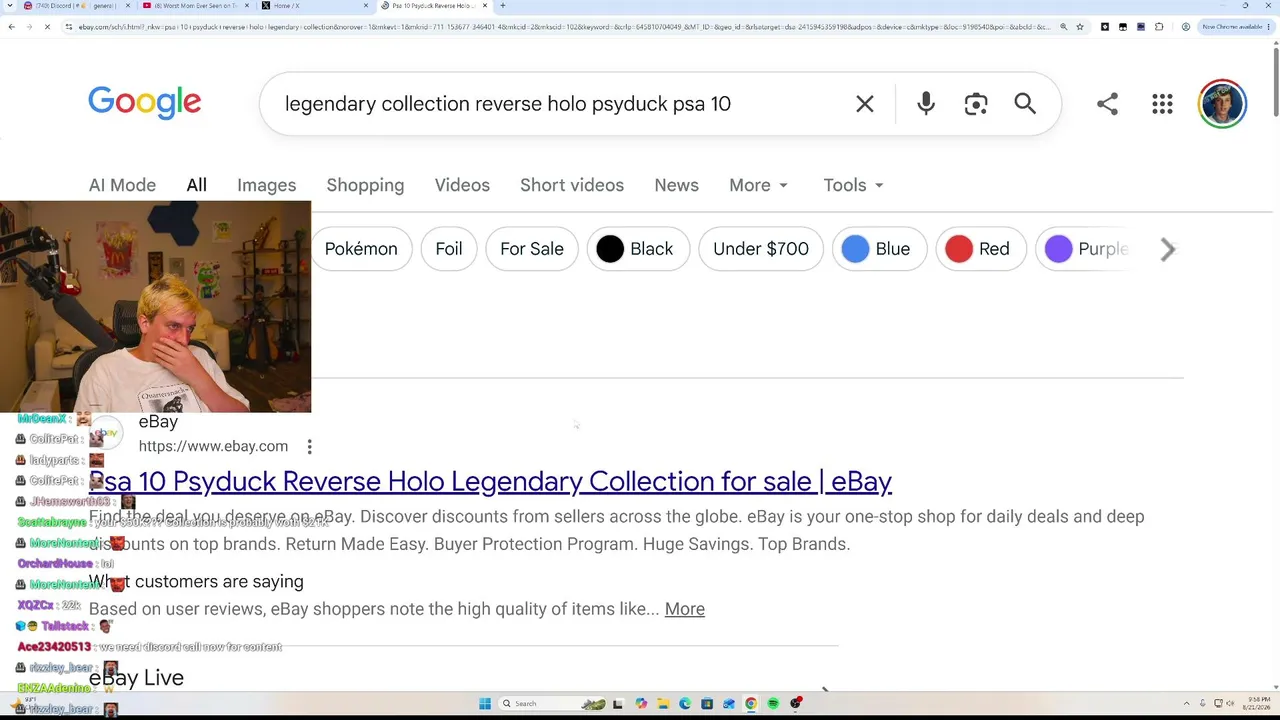Image resolution: width=1280 pixels, height=720 pixels.
Task: Open a new Chrome tab
Action: (502, 6)
